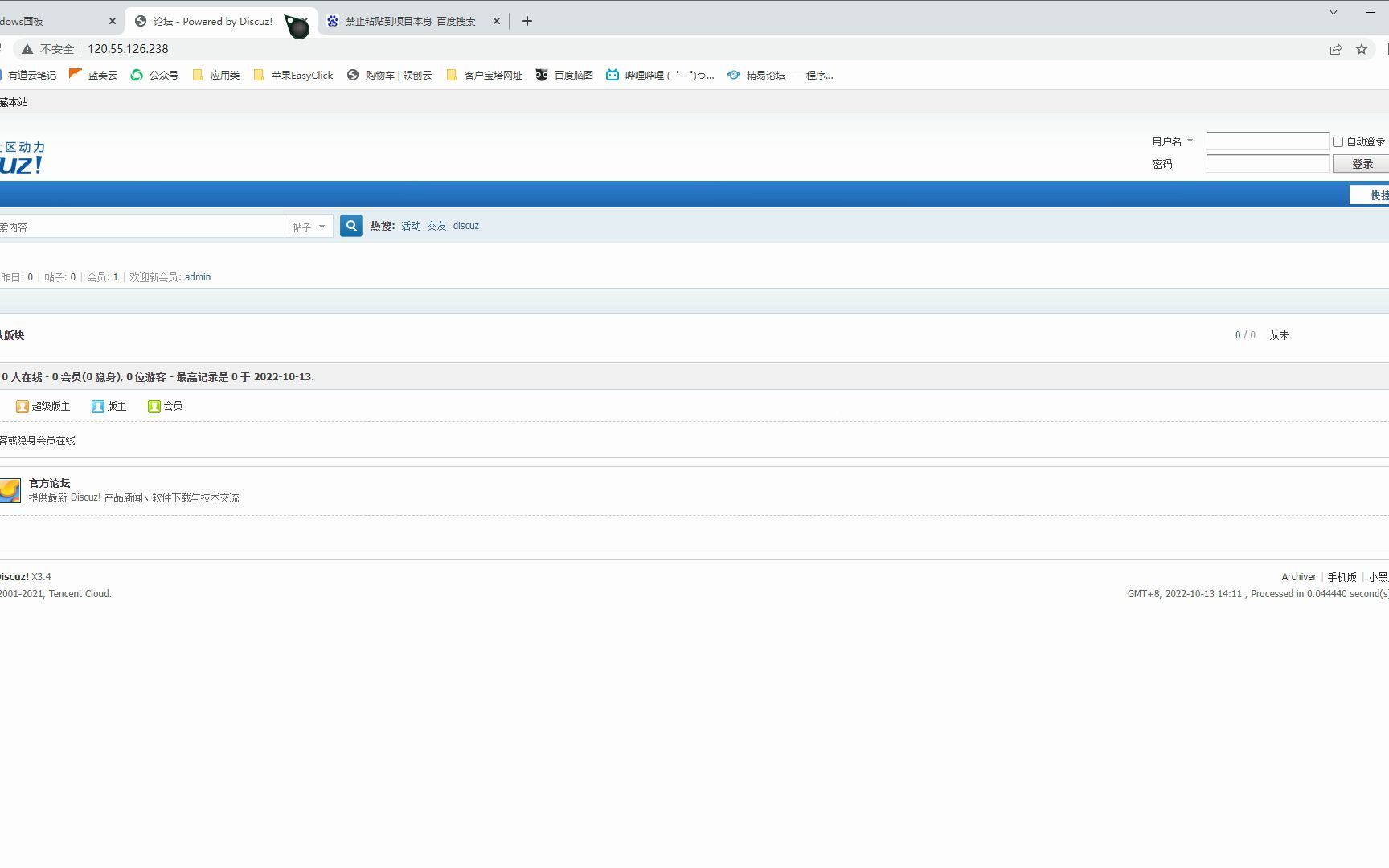Switch to the 禁止粘贴到项目本身 Baidu tab
This screenshot has width=1389, height=868.
pos(411,21)
